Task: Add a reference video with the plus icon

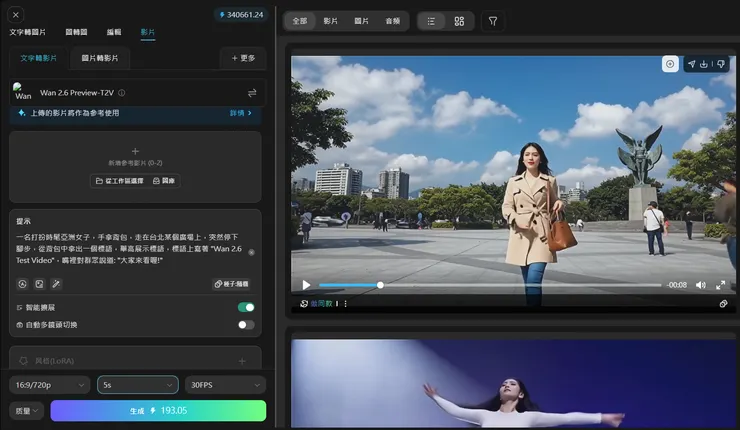Action: click(135, 151)
